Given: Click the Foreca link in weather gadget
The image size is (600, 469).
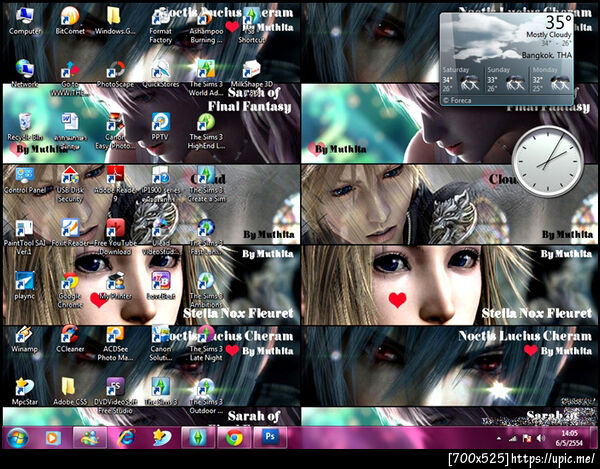Looking at the screenshot, I should pyautogui.click(x=457, y=101).
